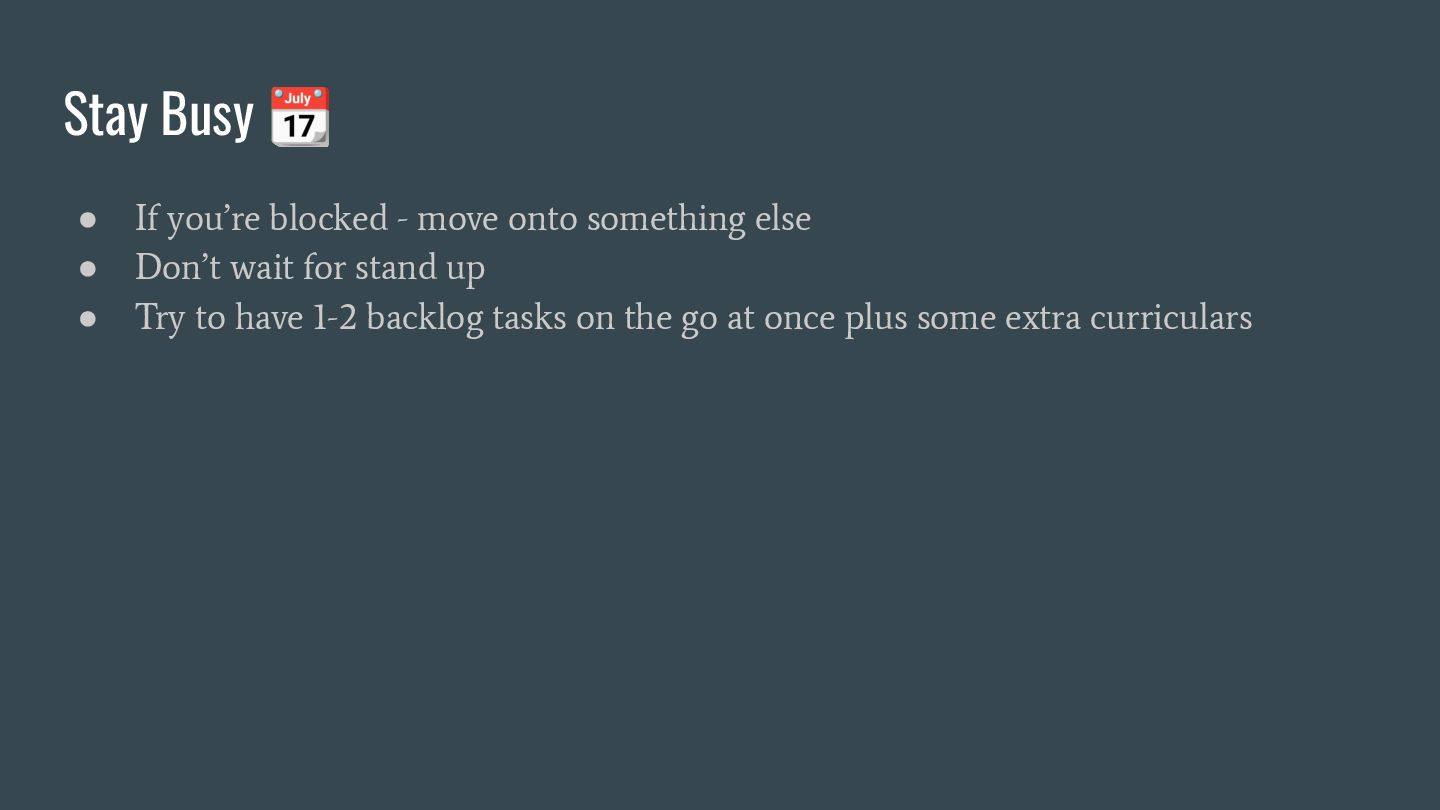Click the word "move" in first bullet

tap(456, 218)
